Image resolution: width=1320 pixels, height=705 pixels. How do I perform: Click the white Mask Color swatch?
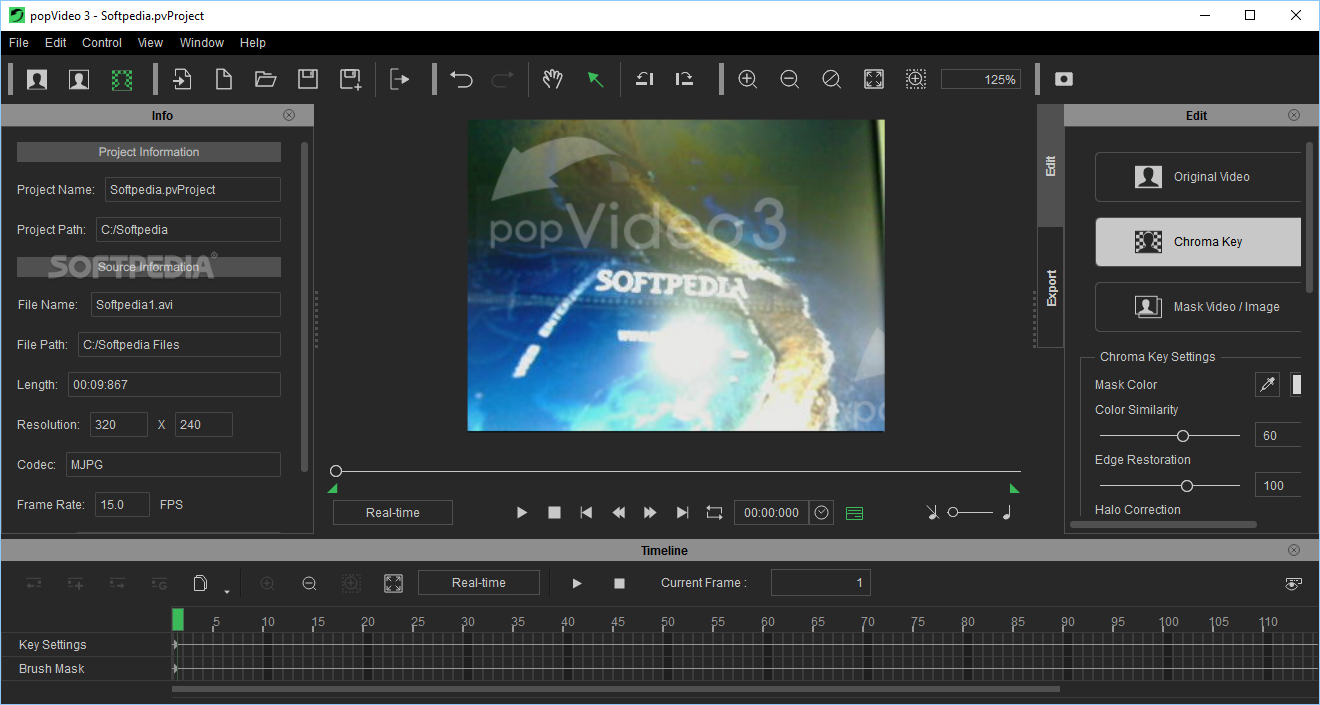coord(1296,385)
